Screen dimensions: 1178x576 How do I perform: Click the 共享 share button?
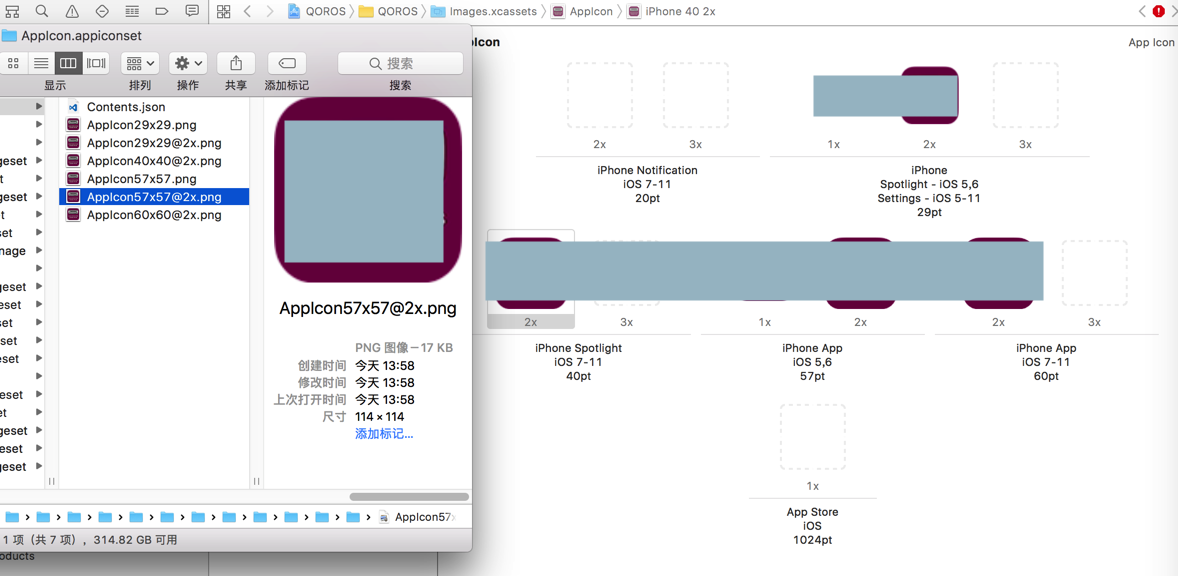[236, 63]
